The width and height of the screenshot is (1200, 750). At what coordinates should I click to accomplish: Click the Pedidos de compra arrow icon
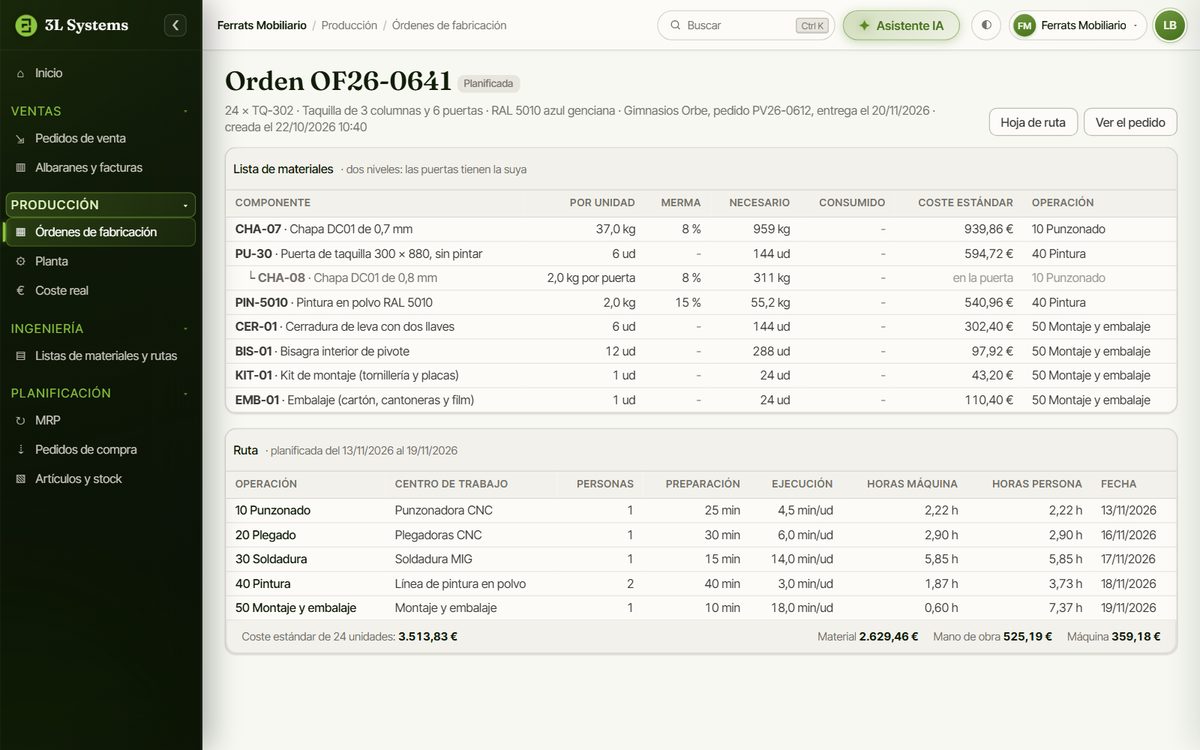tap(21, 449)
